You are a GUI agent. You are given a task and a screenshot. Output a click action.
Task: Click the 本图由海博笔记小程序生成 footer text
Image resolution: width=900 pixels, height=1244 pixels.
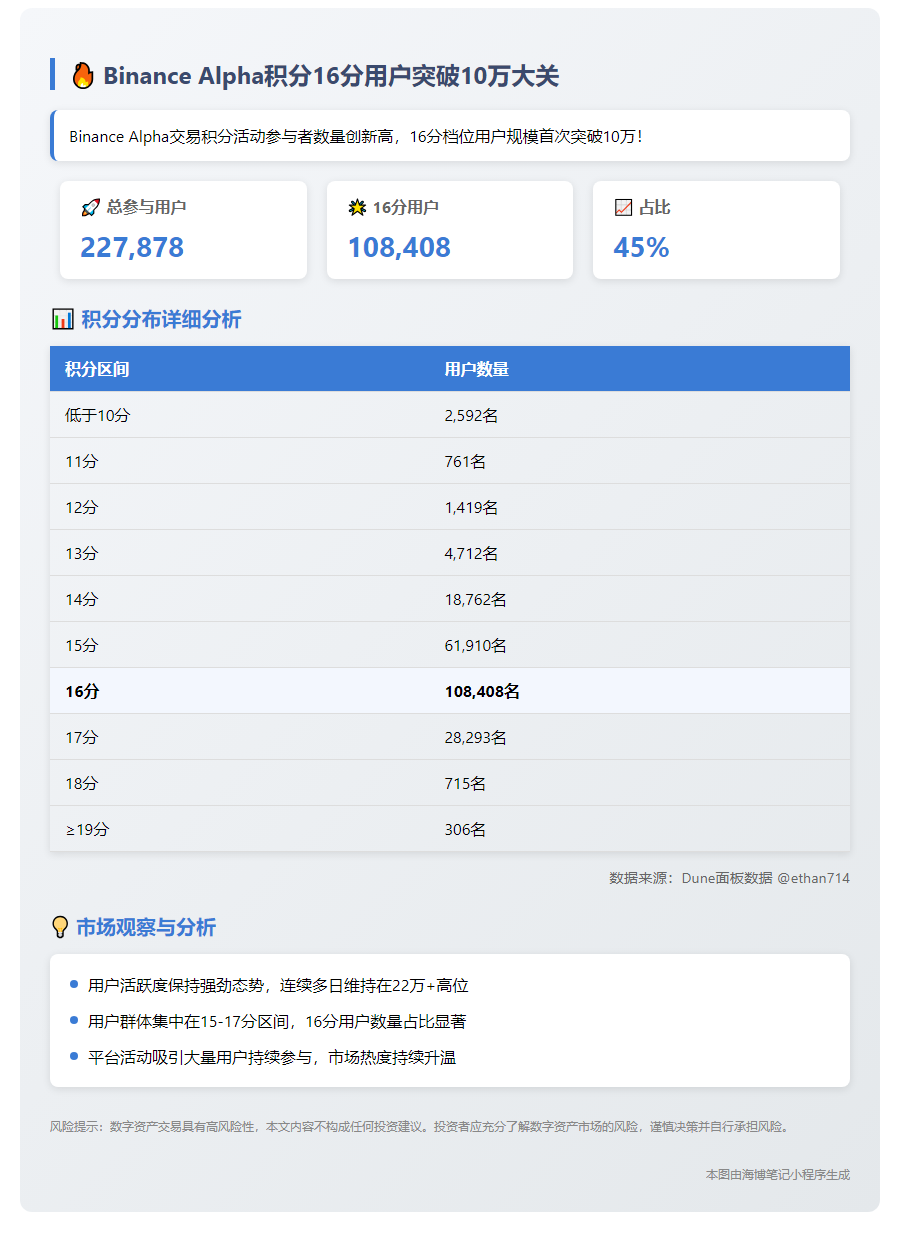click(778, 1174)
